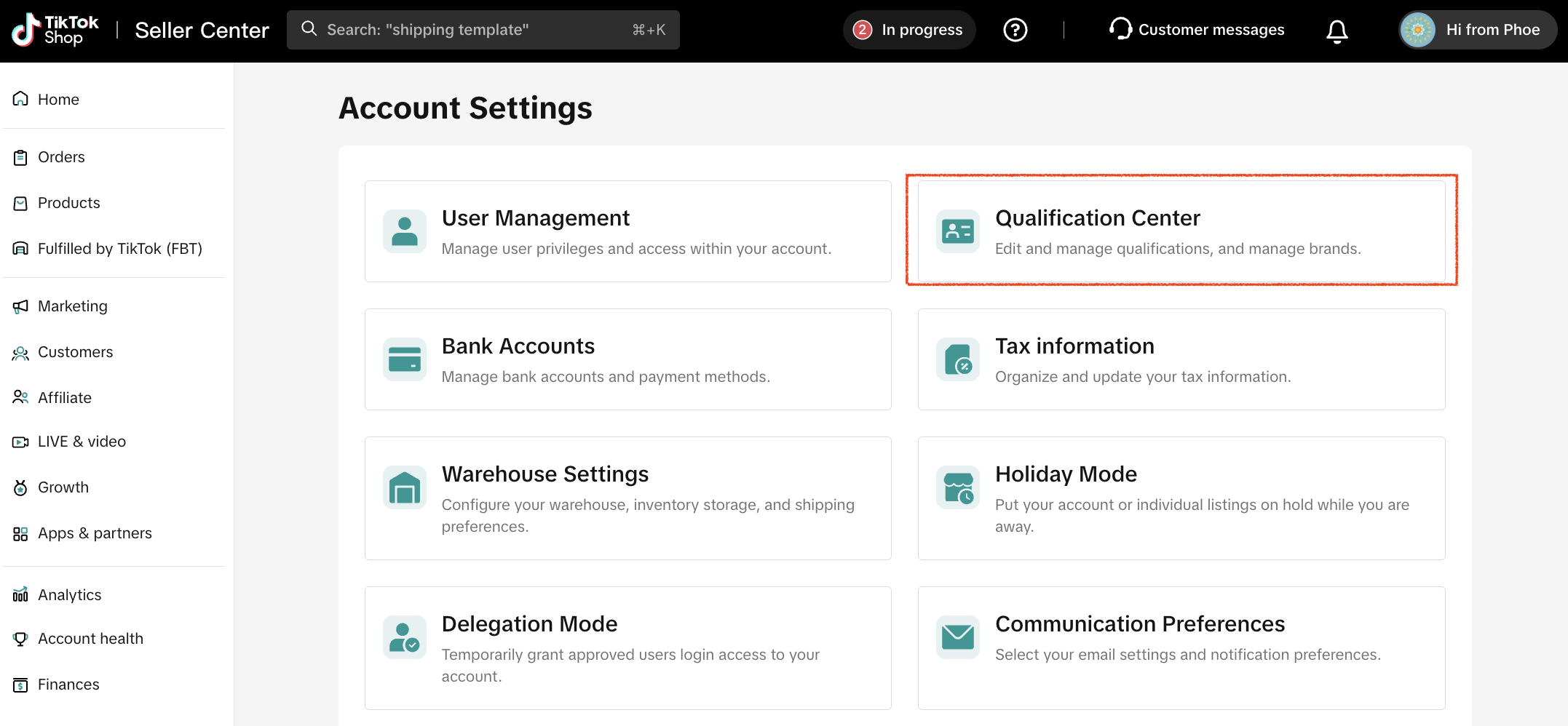
Task: Click the Communication Preferences envelope icon
Action: click(957, 637)
